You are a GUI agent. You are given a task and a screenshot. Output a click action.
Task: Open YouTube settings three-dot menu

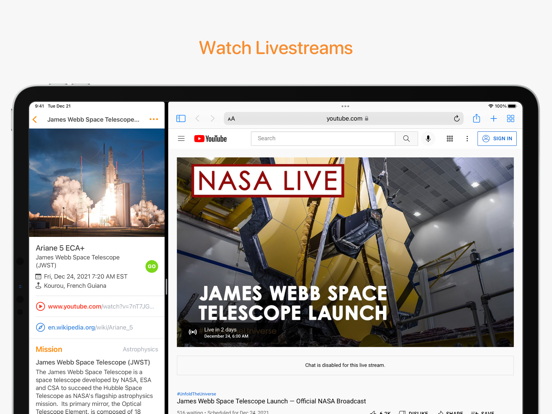(x=467, y=139)
